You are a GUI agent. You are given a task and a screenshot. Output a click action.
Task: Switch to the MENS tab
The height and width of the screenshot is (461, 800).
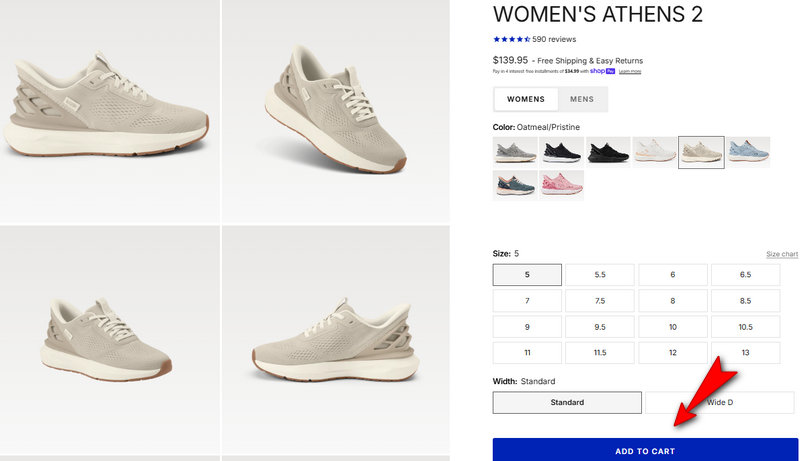(x=582, y=99)
